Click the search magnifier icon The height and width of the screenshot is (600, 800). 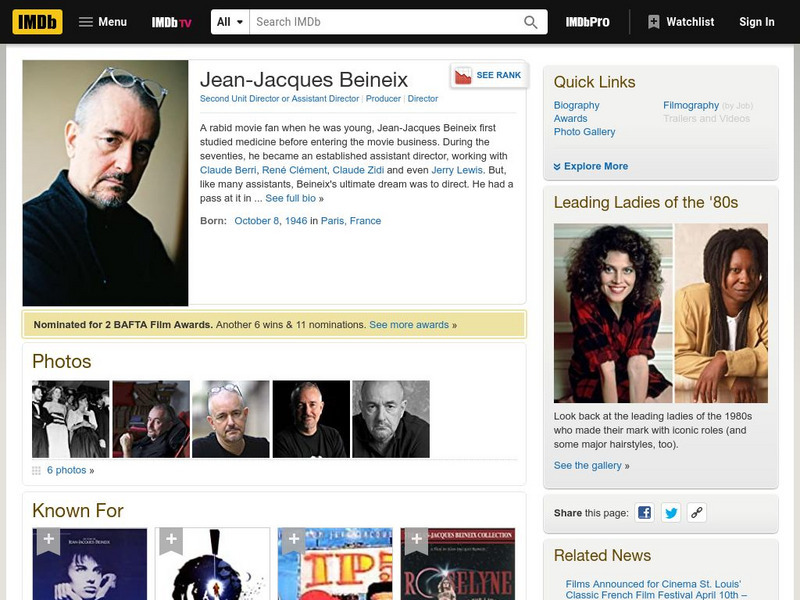pos(530,19)
